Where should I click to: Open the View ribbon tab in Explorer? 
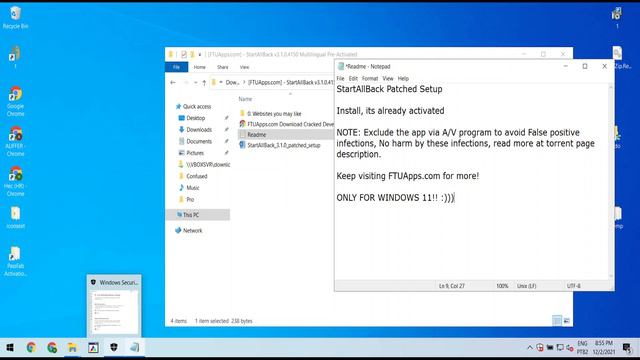click(x=244, y=67)
